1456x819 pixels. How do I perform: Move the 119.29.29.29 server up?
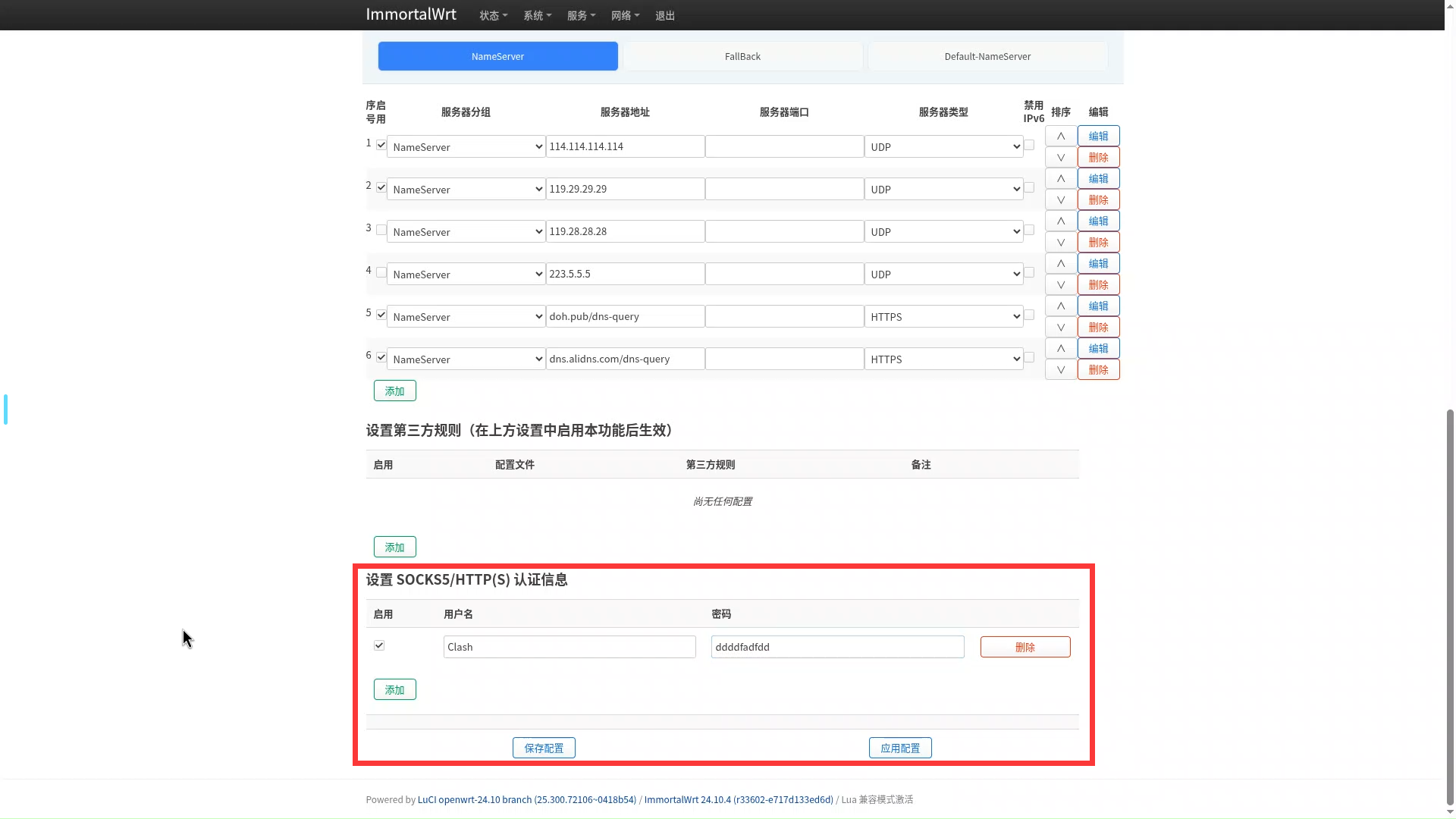point(1060,178)
